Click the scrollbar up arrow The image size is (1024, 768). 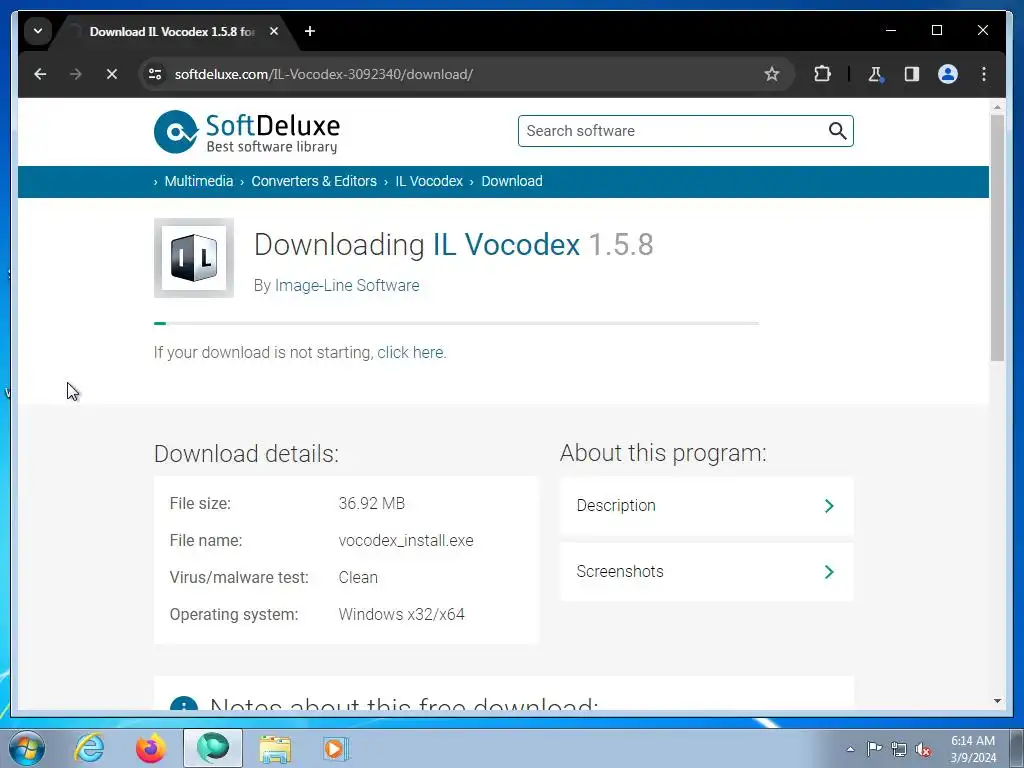pos(997,106)
